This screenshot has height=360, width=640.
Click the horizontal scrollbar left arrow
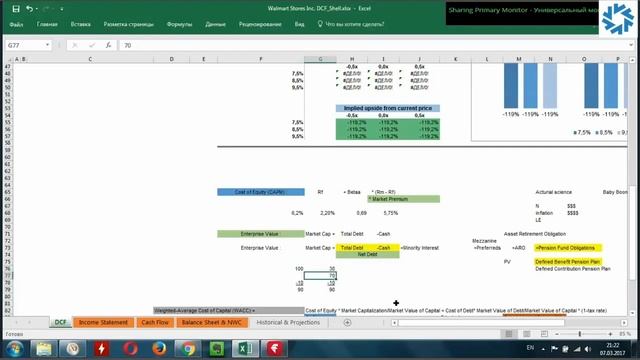(394, 322)
